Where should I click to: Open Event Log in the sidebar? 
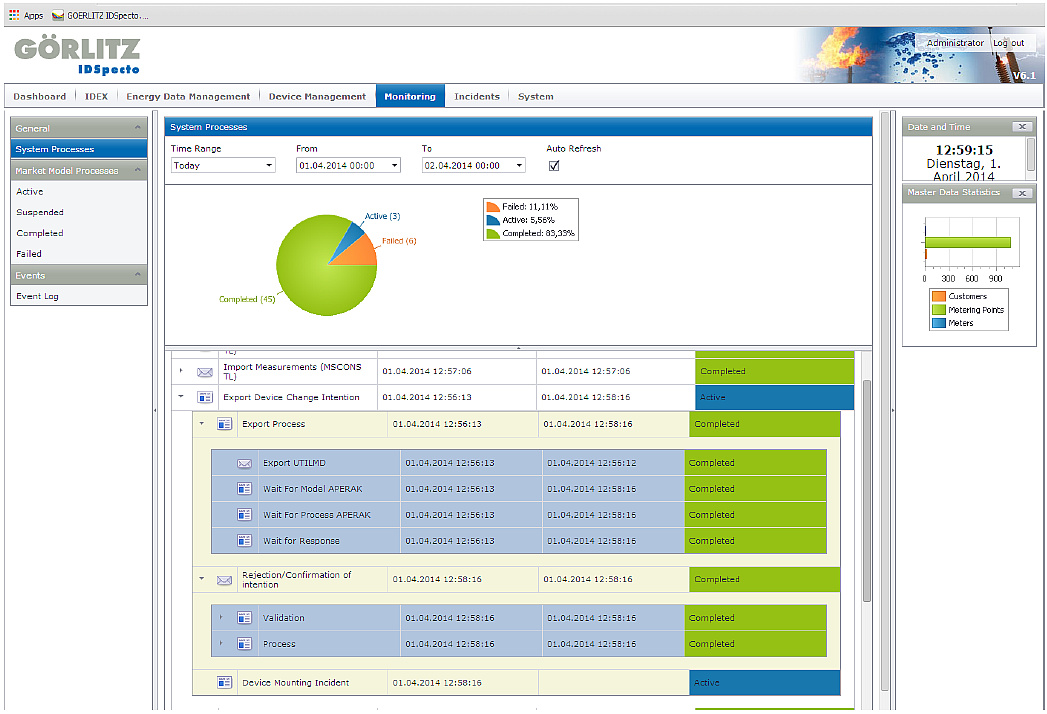[37, 297]
